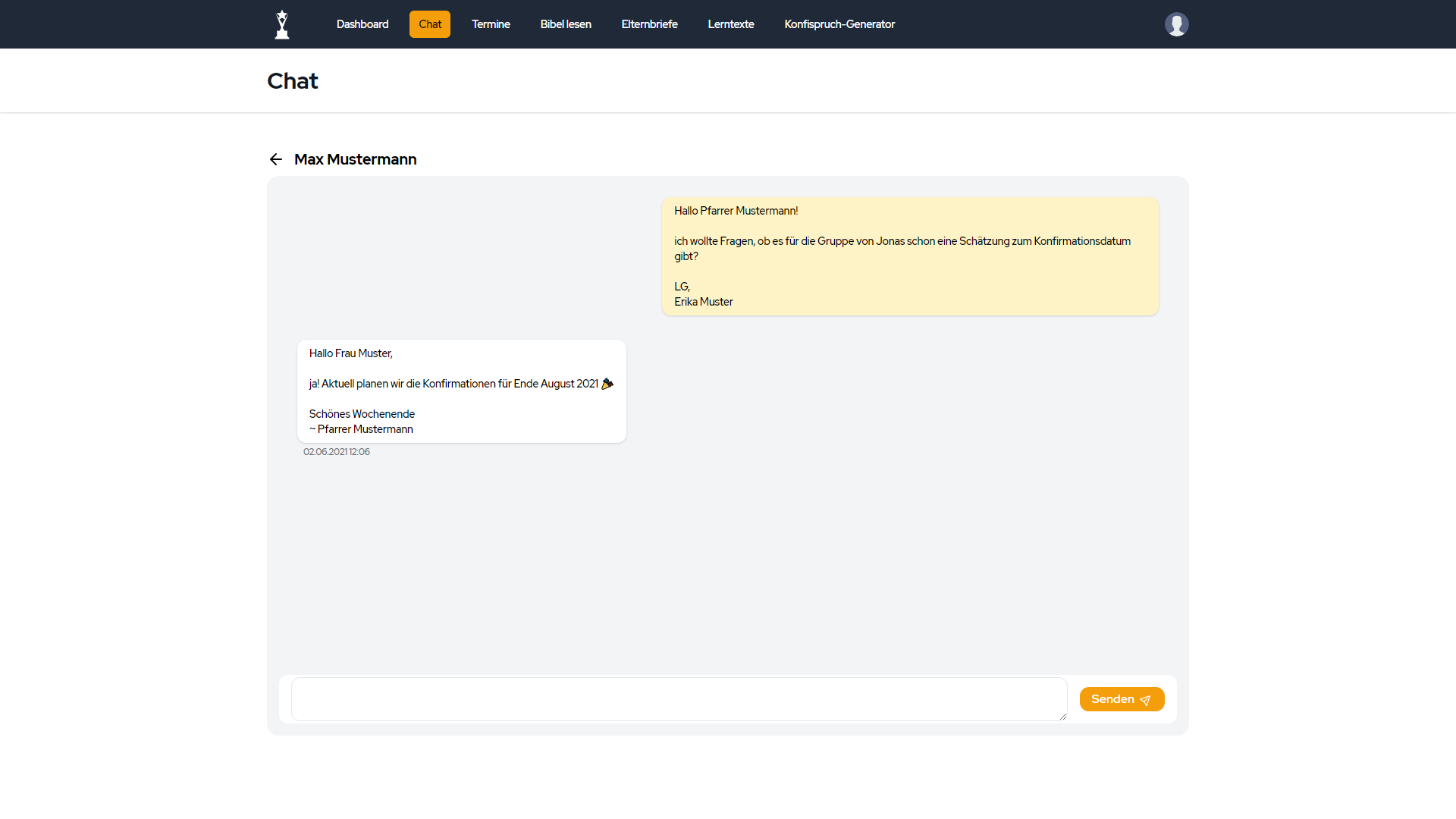Open the Dashboard page
Viewport: 1456px width, 819px height.
pyautogui.click(x=362, y=24)
